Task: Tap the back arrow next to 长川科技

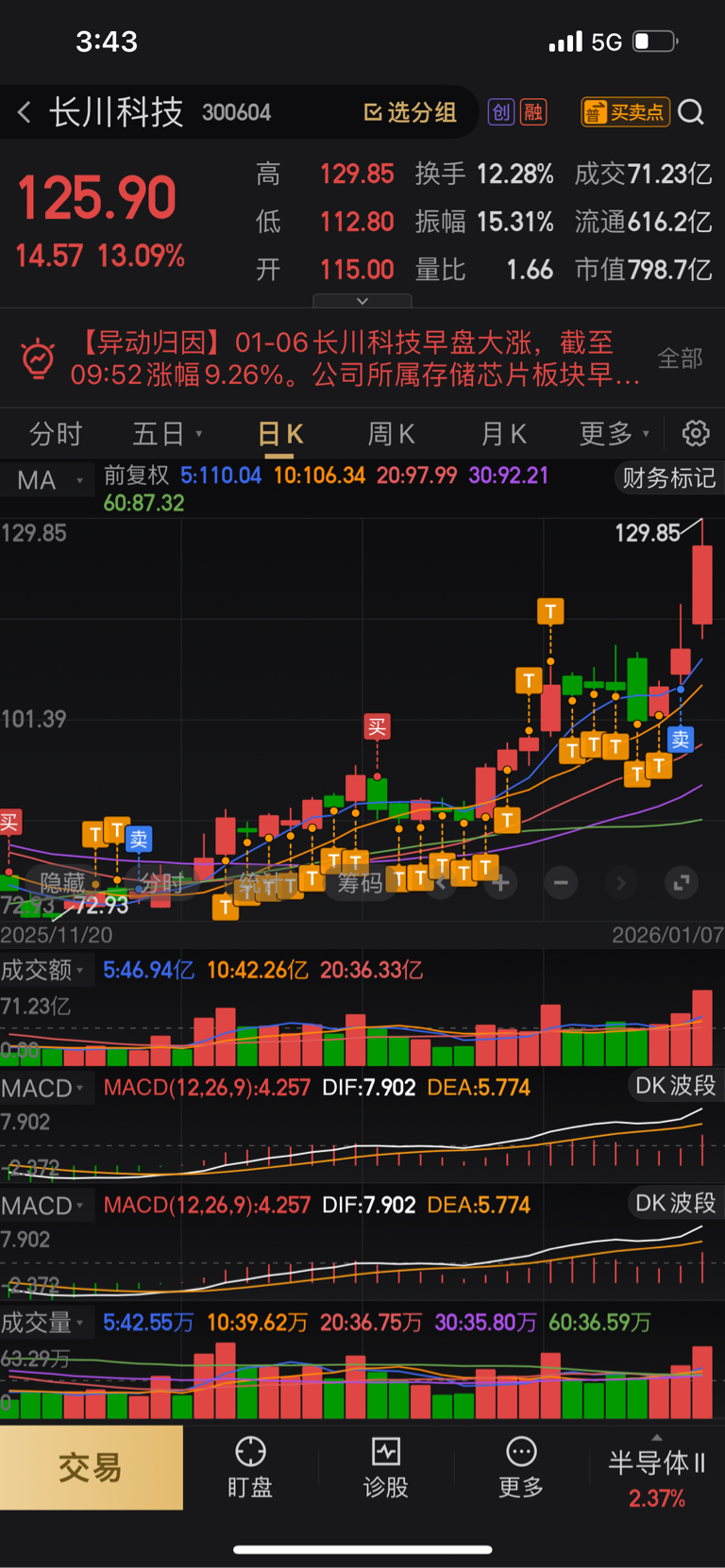Action: click(x=25, y=113)
